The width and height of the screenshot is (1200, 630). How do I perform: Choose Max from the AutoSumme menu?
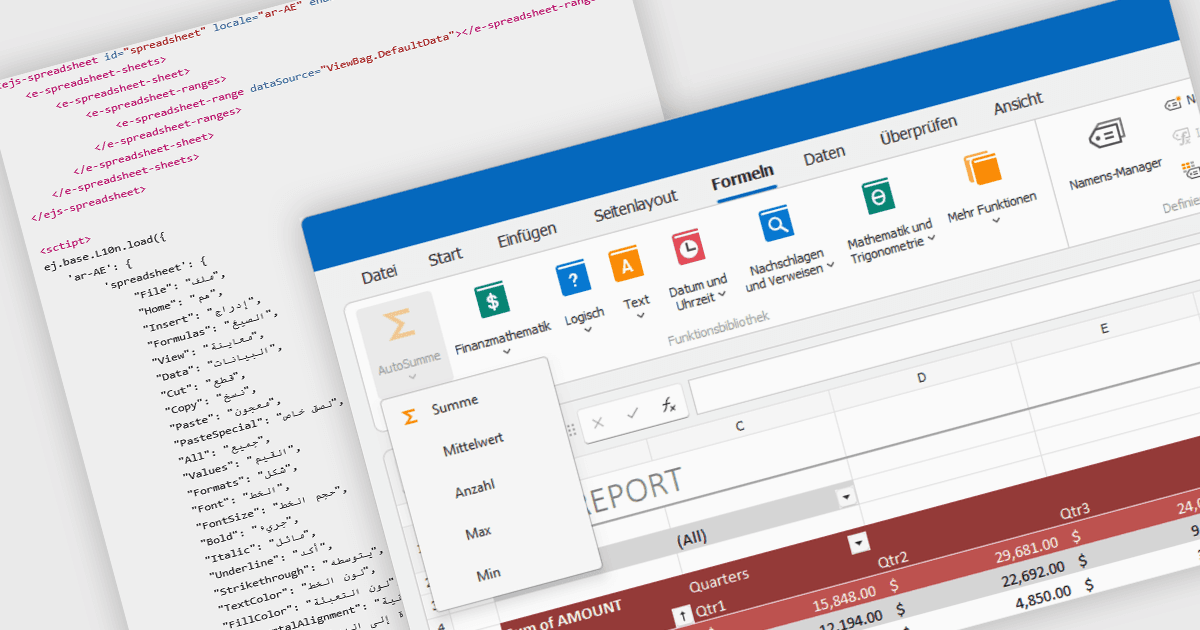point(479,535)
